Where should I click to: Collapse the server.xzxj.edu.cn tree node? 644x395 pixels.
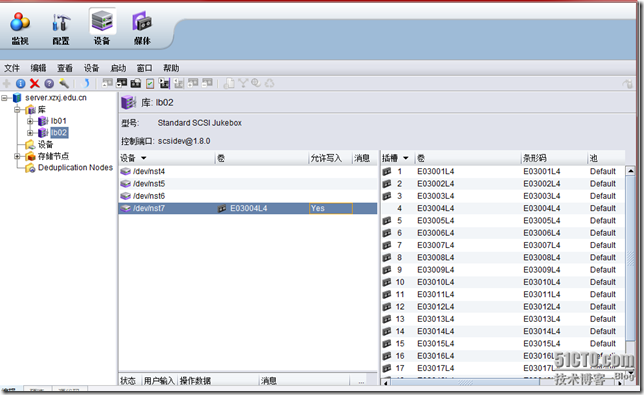5,98
